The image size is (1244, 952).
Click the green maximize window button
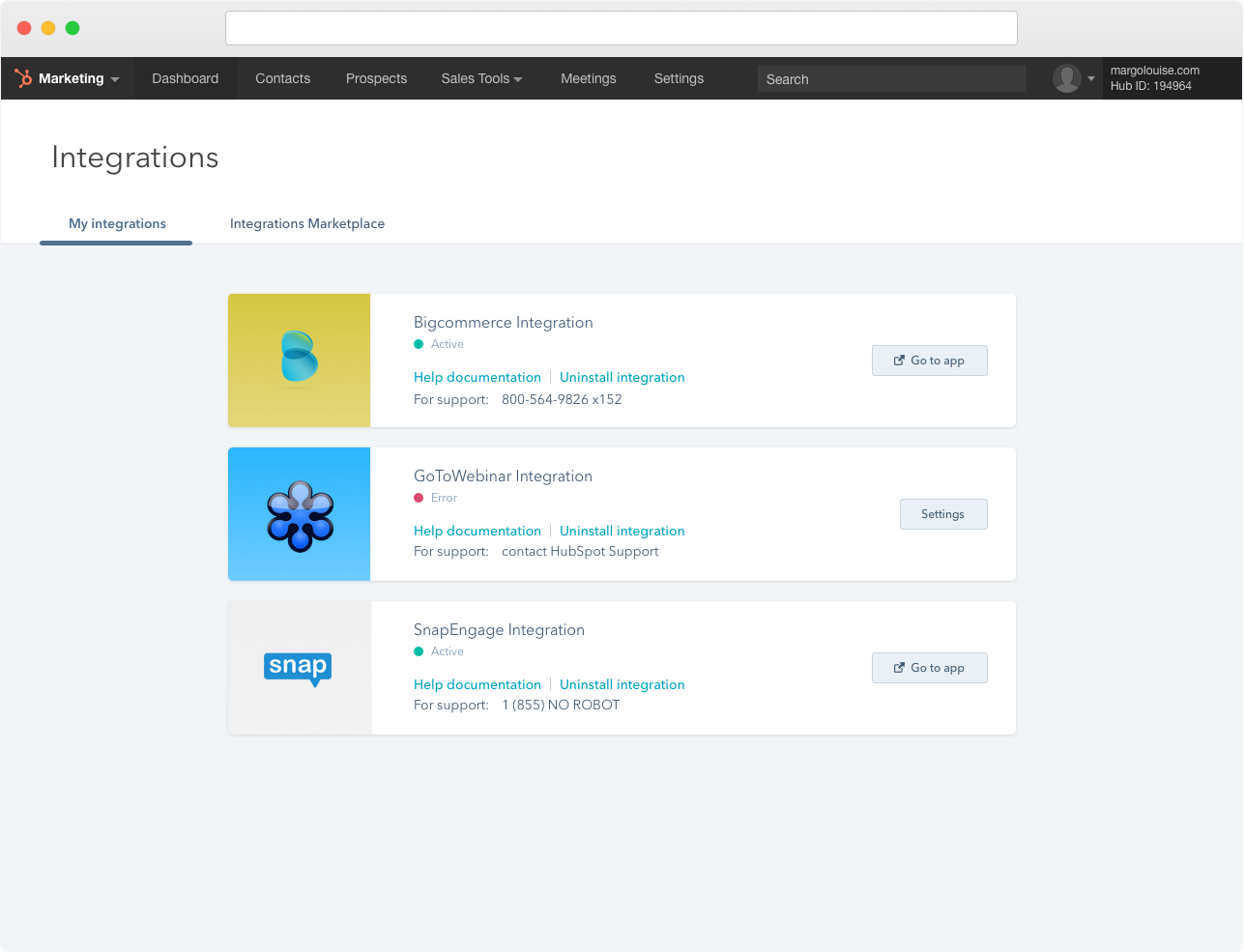(x=72, y=28)
